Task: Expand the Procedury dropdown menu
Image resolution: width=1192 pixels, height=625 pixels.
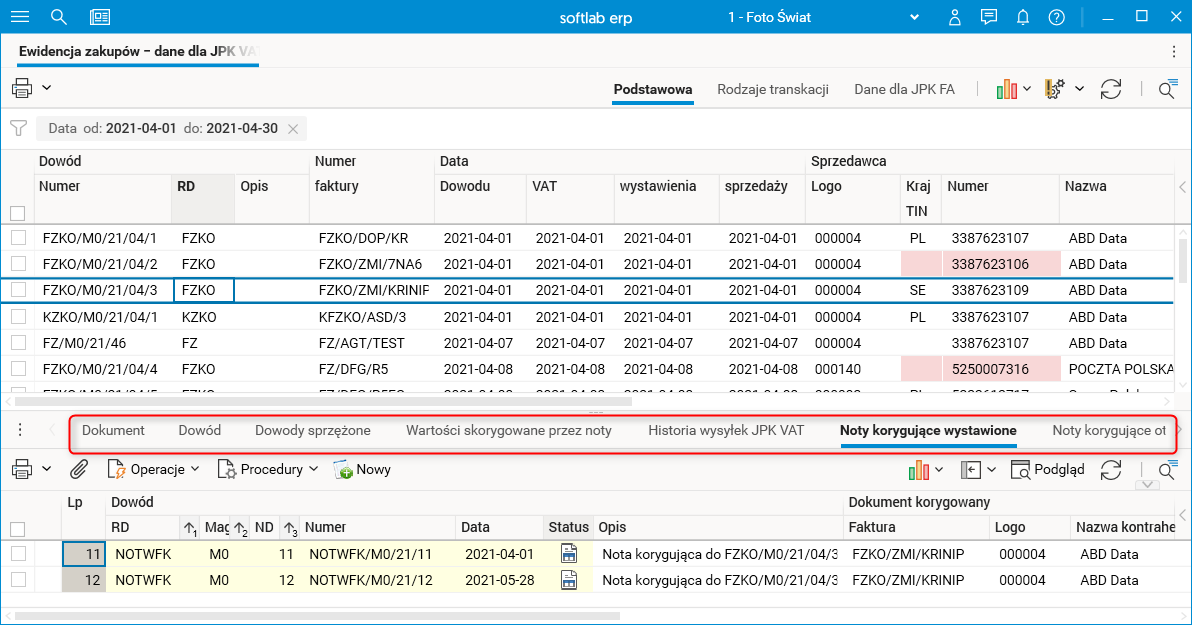Action: tap(268, 469)
